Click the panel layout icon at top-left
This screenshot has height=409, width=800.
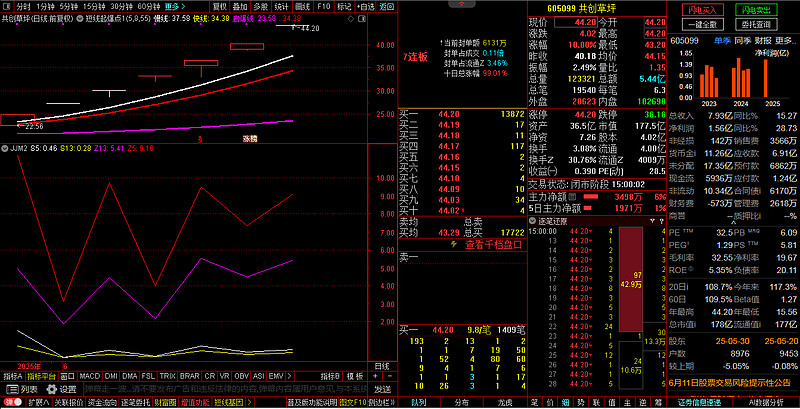(6, 7)
